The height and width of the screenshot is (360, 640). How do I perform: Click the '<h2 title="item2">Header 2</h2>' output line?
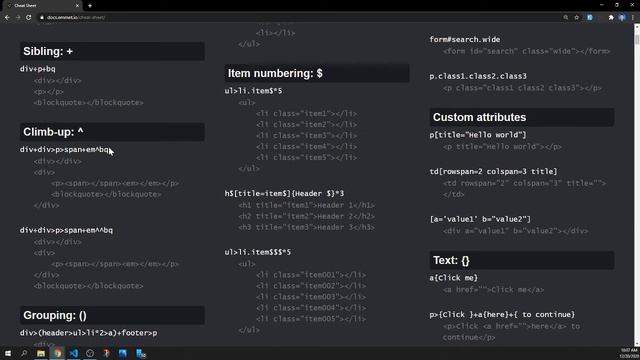(x=307, y=216)
